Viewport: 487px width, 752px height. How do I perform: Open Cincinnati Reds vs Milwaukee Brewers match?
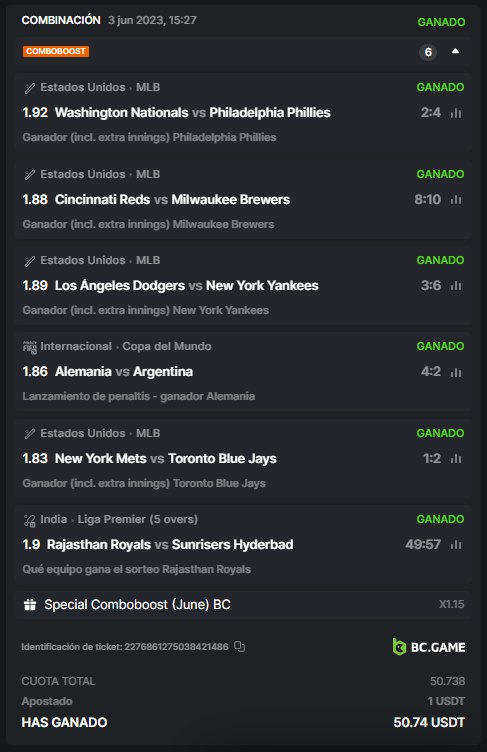pyautogui.click(x=172, y=200)
